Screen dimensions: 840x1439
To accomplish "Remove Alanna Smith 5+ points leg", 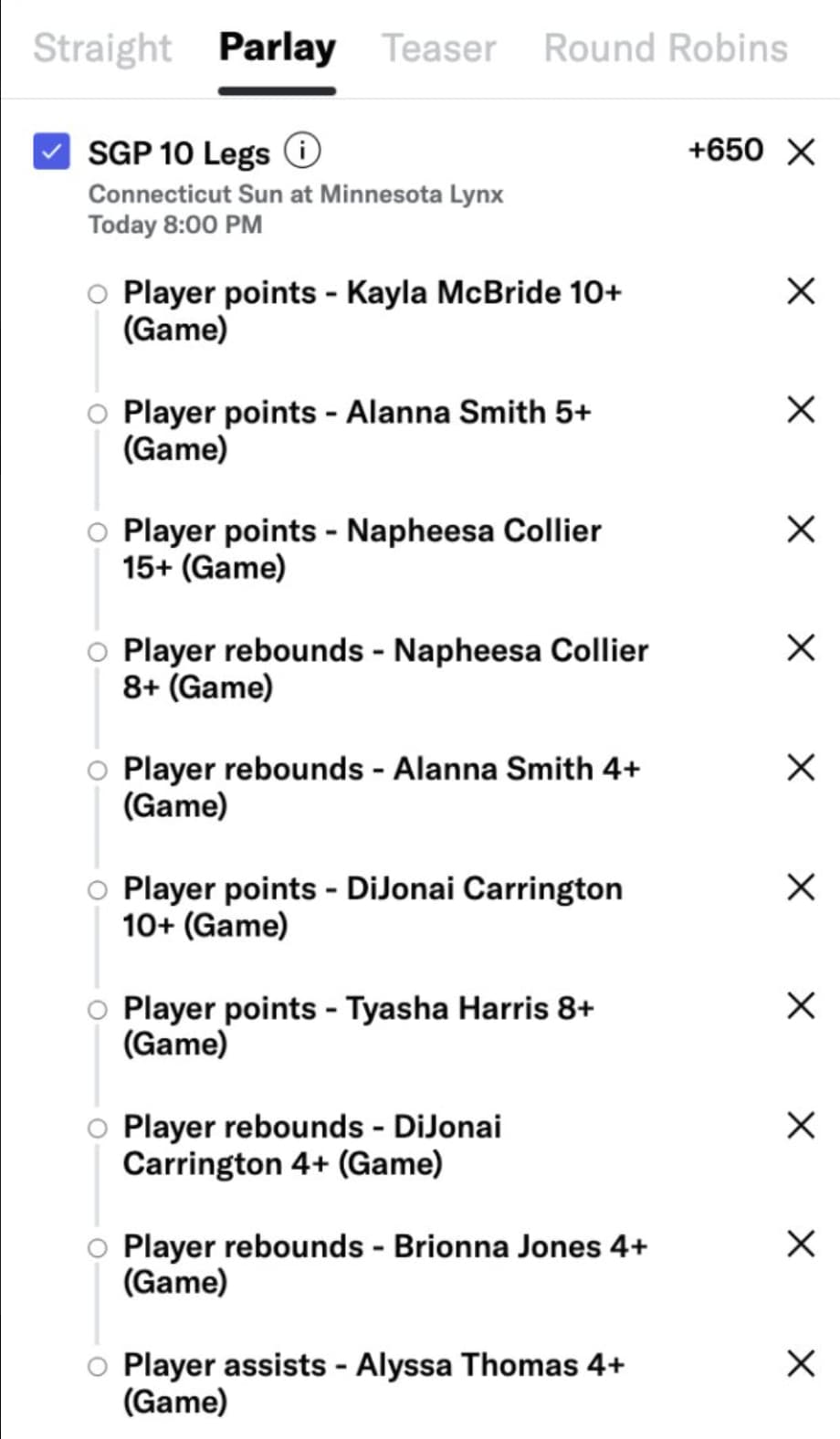I will pos(800,410).
